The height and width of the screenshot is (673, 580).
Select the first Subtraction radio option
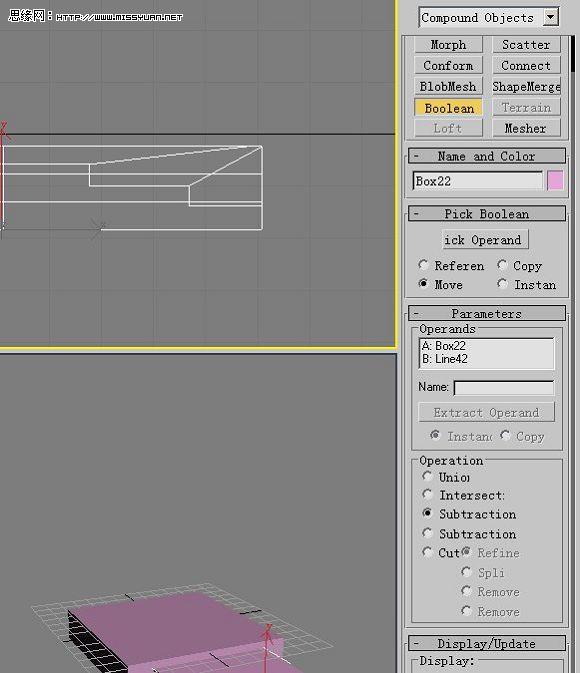click(x=469, y=514)
